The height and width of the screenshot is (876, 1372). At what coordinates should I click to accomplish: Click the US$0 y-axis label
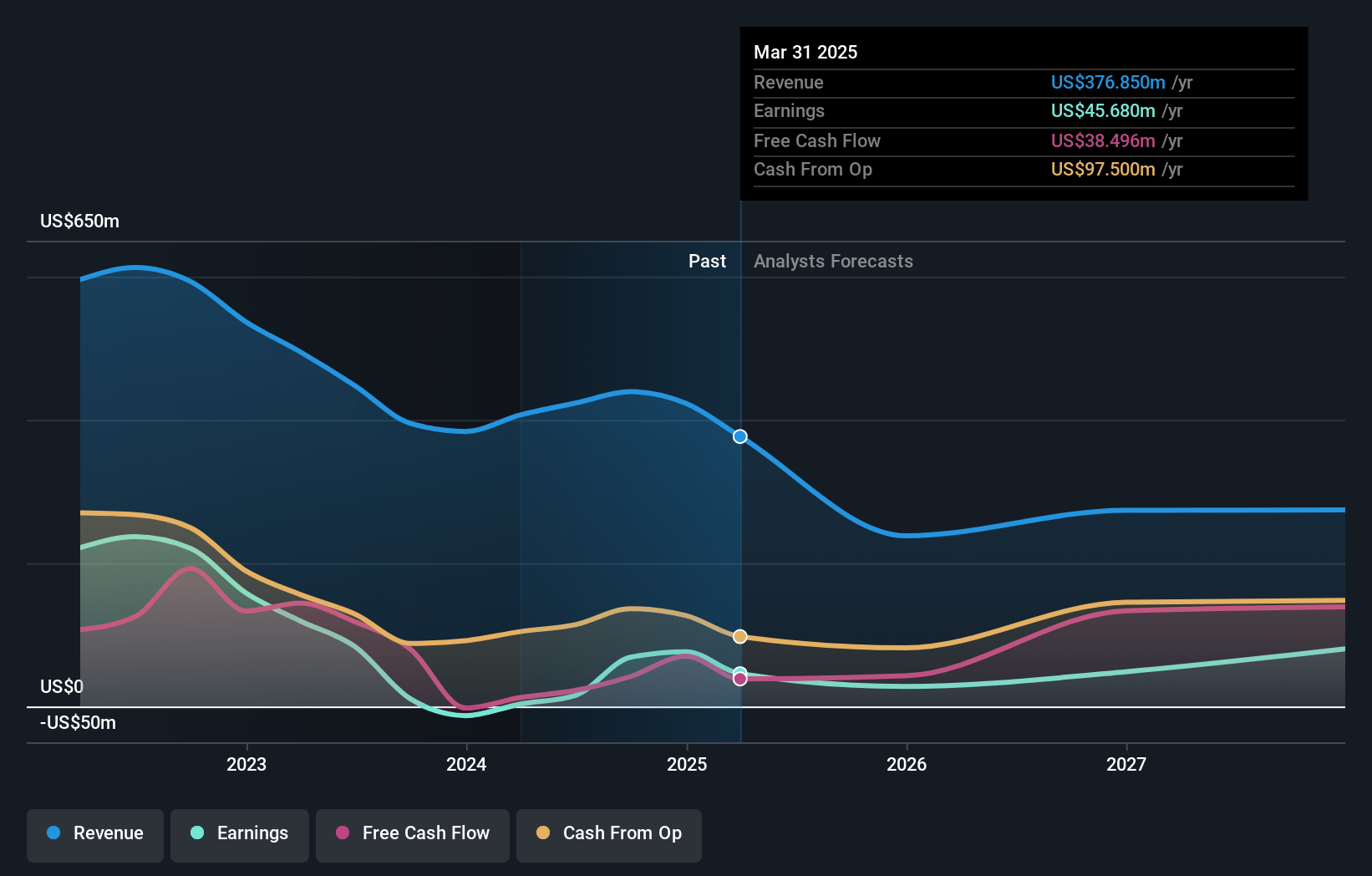62,687
